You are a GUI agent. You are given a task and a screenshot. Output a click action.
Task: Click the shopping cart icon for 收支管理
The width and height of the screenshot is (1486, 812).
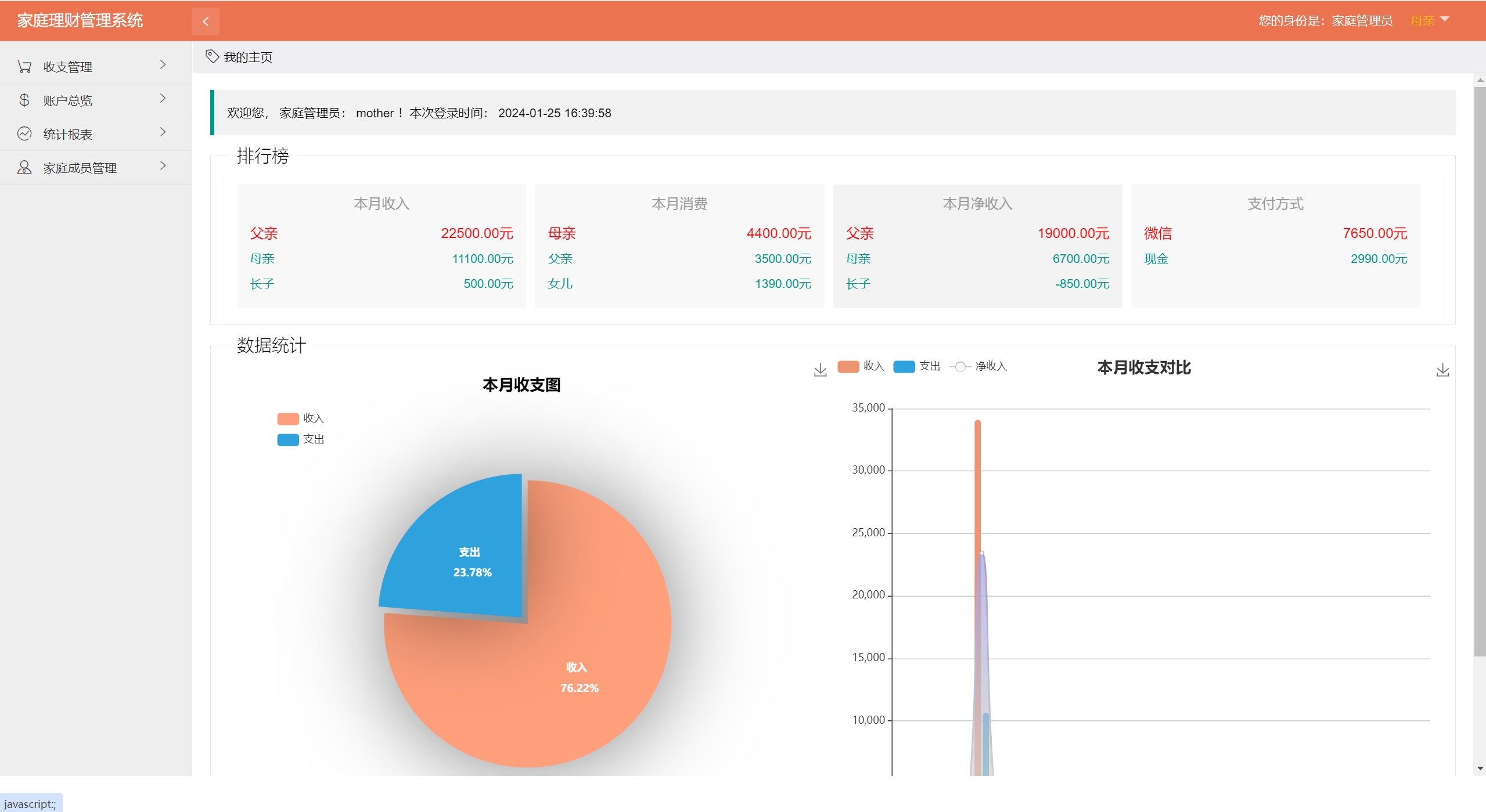(24, 67)
